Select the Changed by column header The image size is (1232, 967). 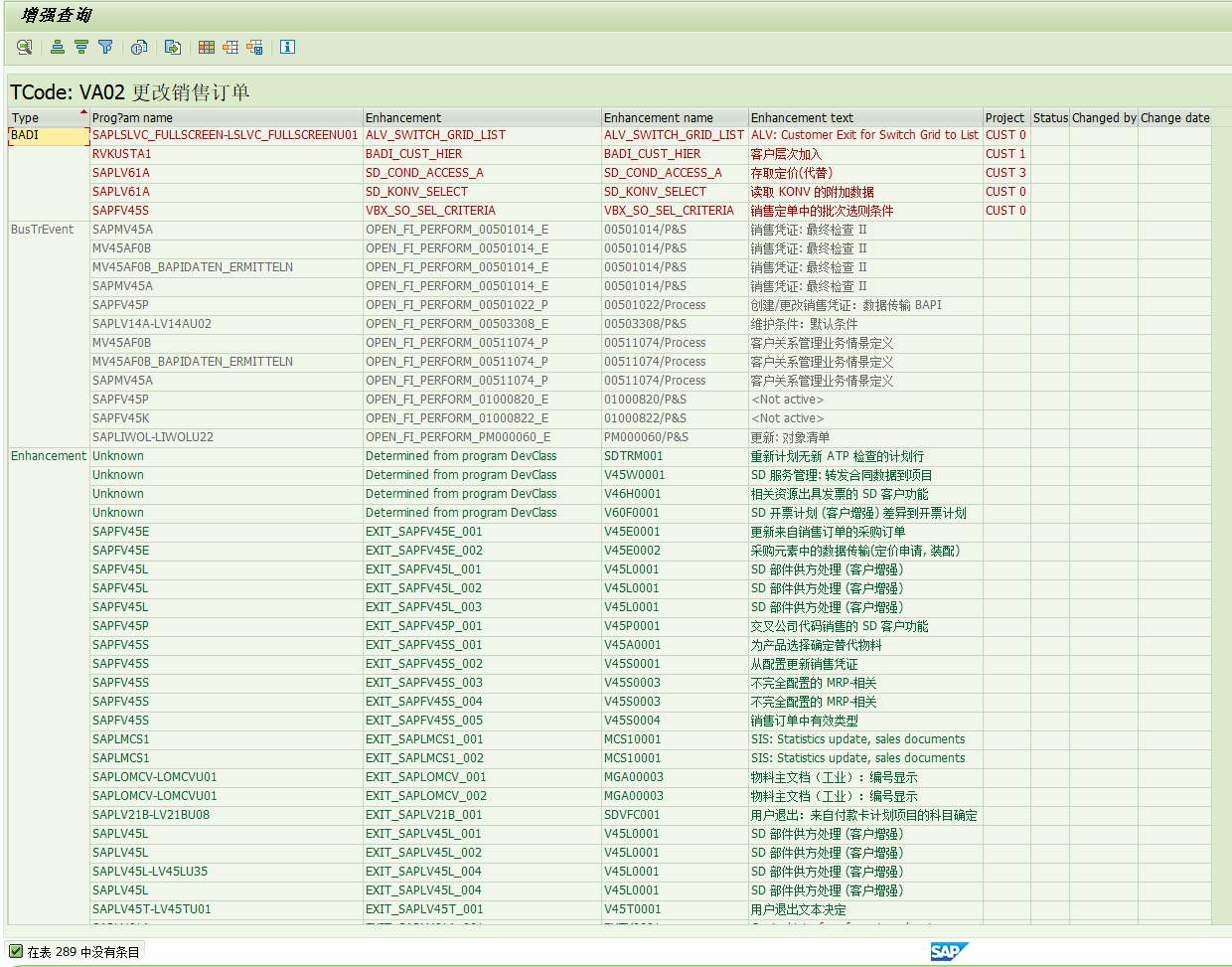pyautogui.click(x=1104, y=117)
